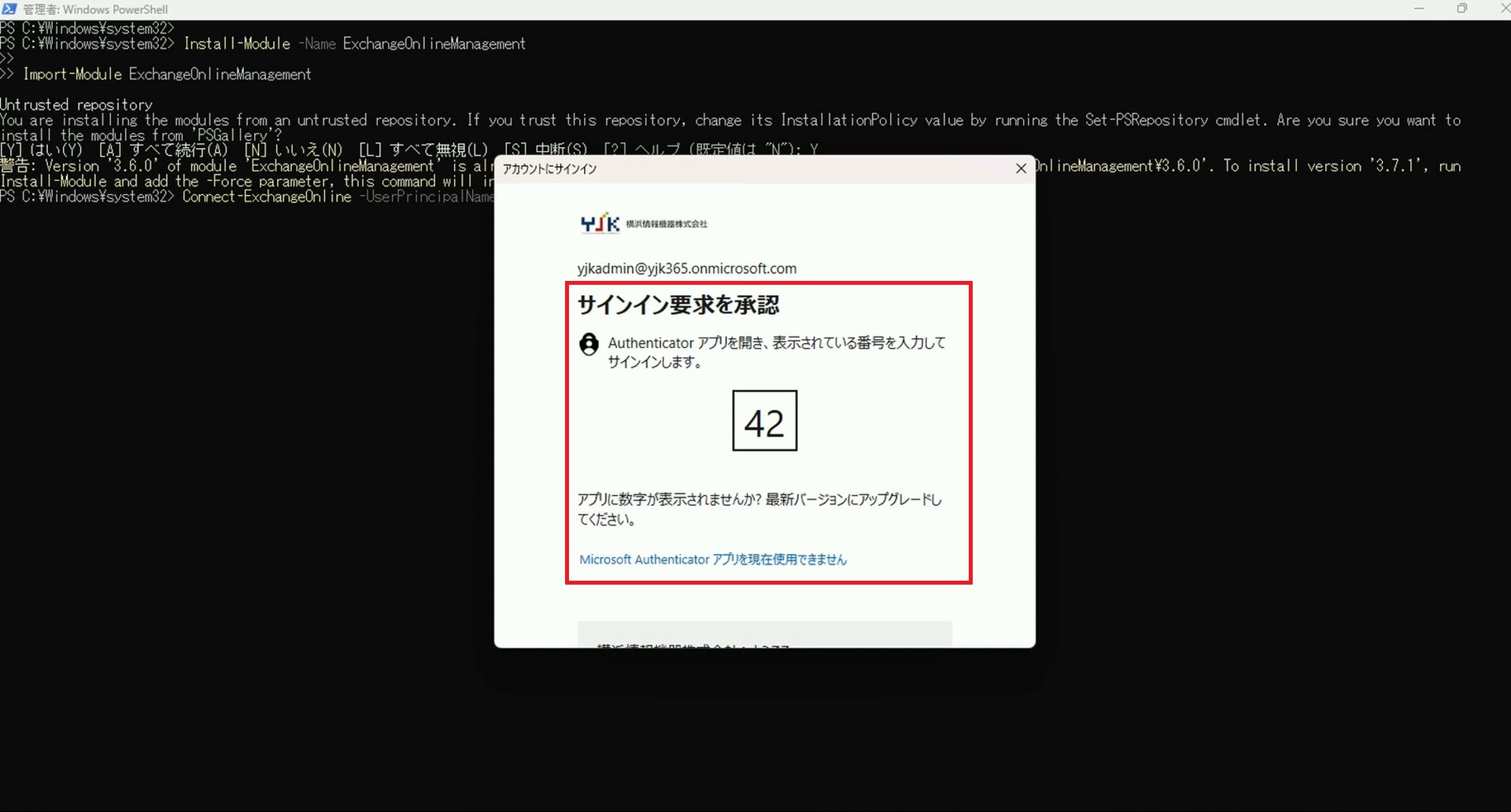Minimize the PowerShell window

pyautogui.click(x=1419, y=9)
